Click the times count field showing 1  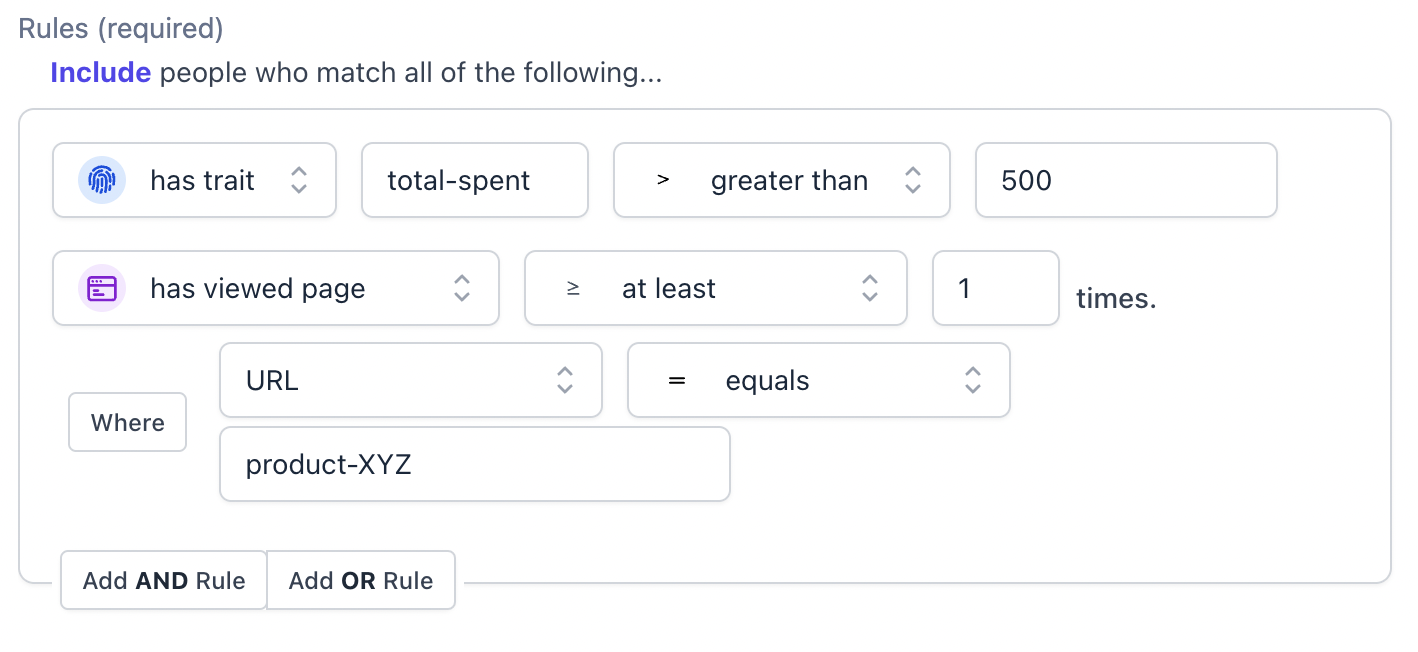pyautogui.click(x=995, y=289)
